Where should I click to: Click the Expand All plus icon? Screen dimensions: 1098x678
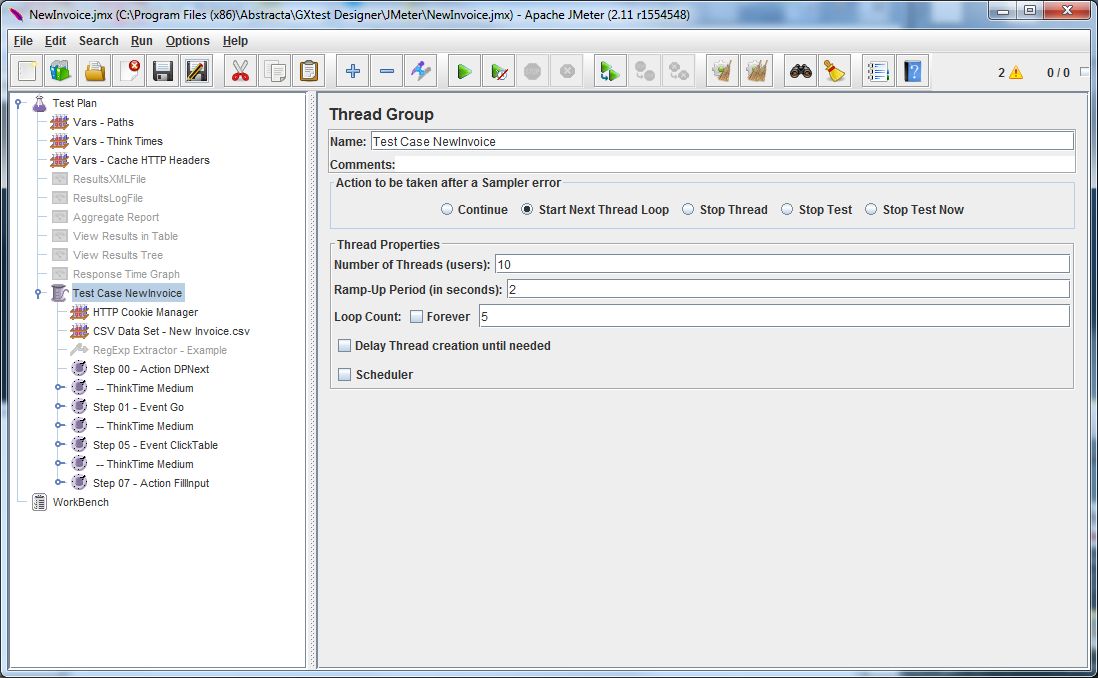point(353,71)
